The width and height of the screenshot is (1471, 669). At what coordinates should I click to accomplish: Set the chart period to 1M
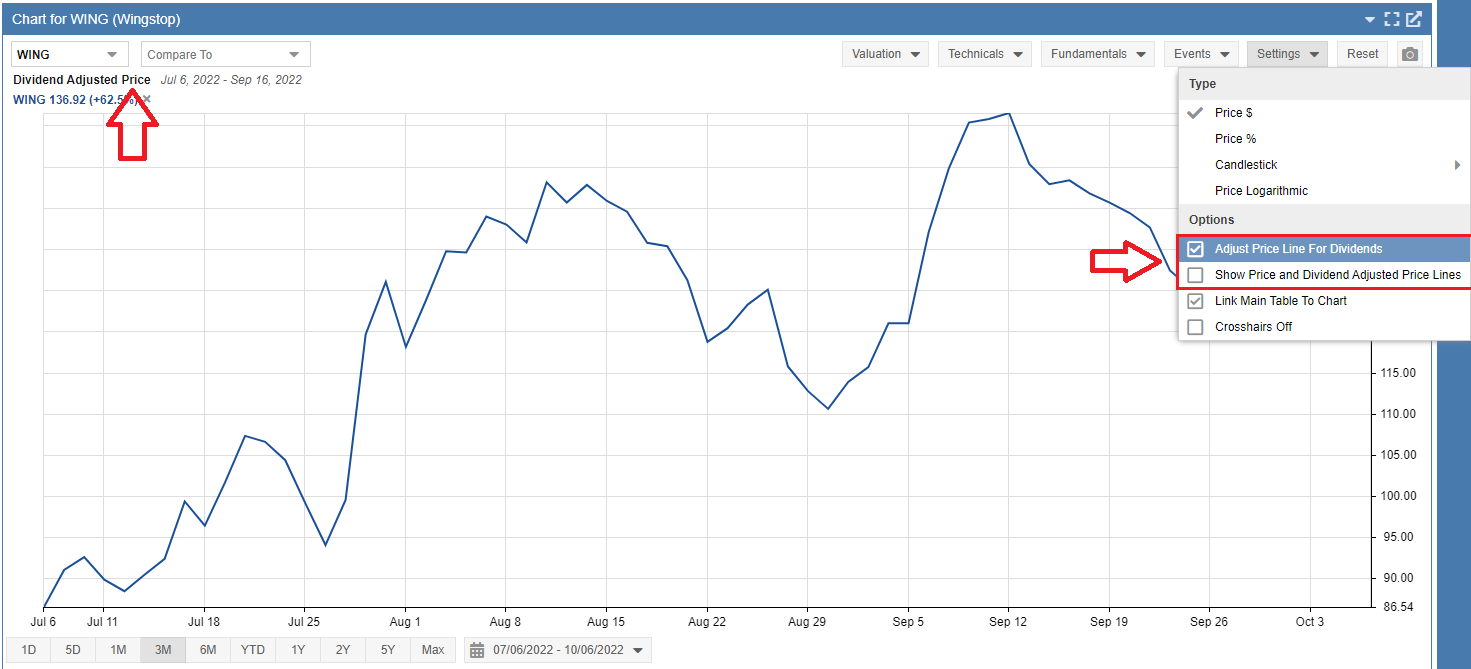(118, 650)
